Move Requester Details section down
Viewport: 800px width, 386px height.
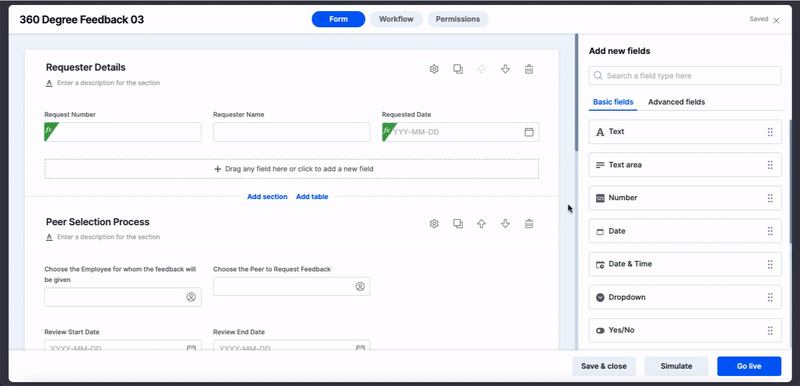[x=505, y=69]
